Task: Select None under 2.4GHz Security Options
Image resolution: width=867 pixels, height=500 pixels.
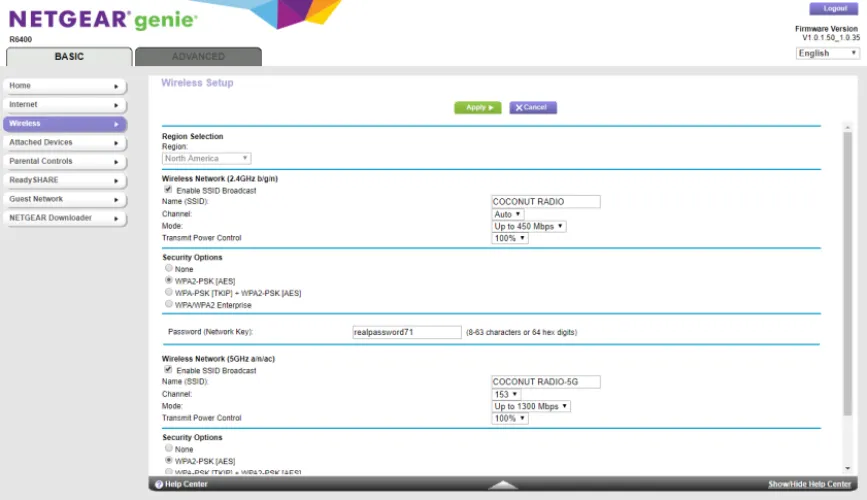Action: point(168,268)
